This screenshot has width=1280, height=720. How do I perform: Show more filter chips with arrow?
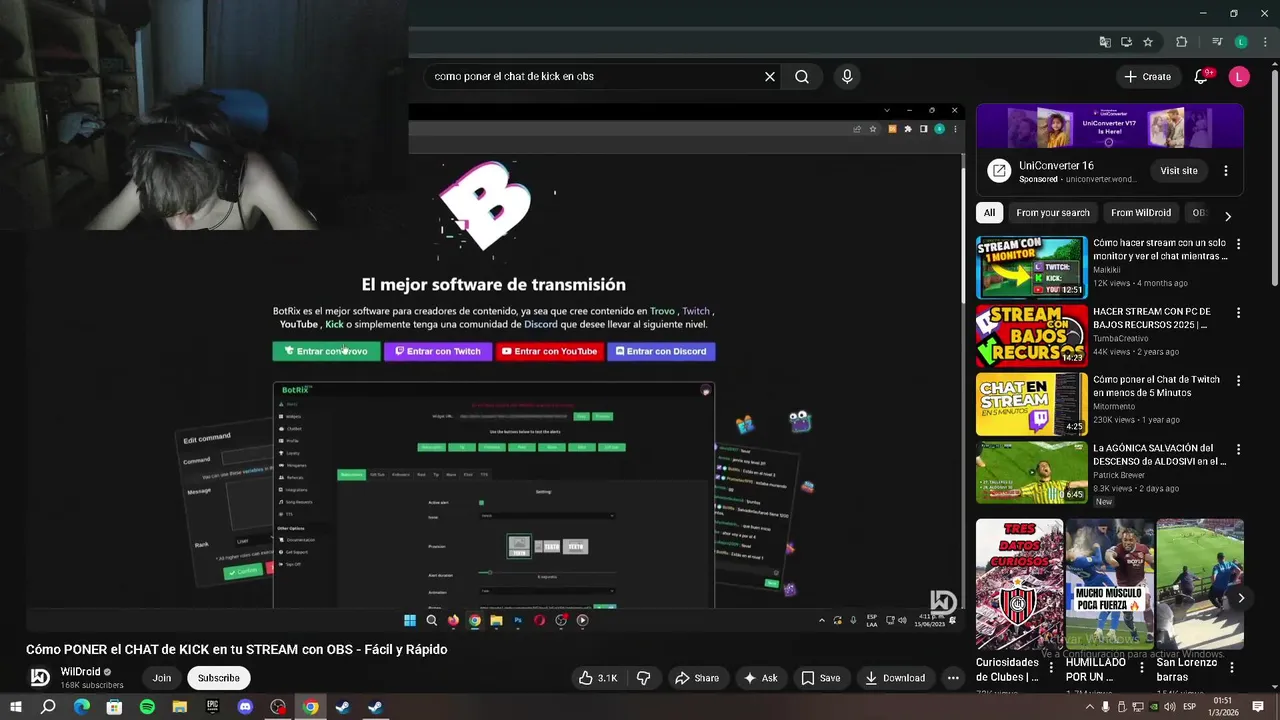click(x=1228, y=216)
